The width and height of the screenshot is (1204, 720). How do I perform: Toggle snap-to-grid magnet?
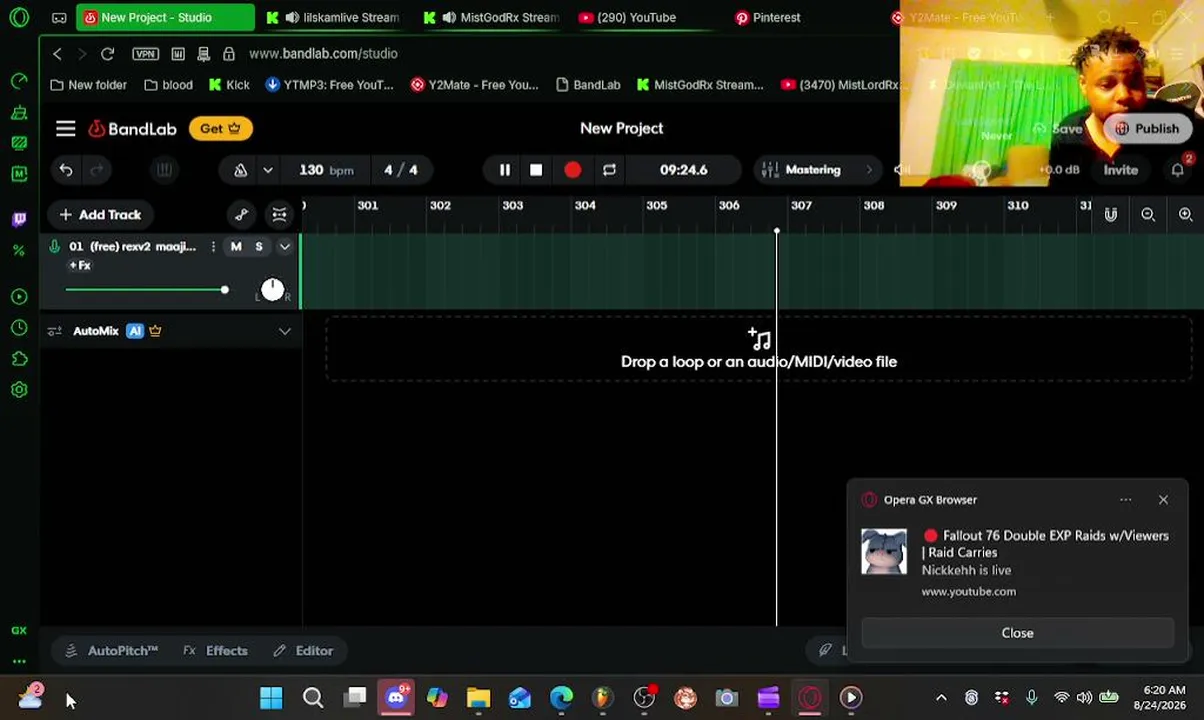coord(1110,214)
